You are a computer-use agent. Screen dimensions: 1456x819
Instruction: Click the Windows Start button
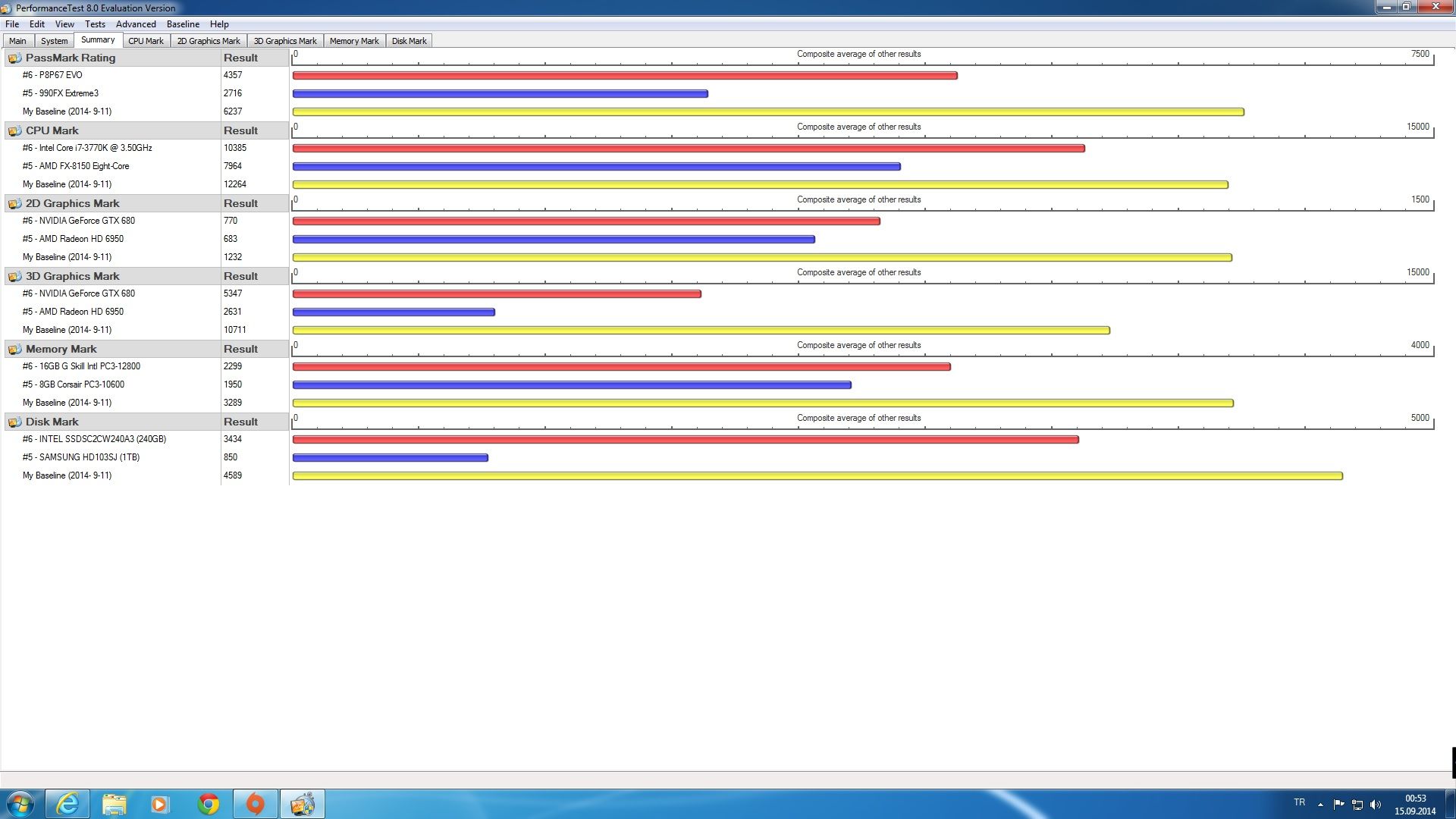(20, 804)
